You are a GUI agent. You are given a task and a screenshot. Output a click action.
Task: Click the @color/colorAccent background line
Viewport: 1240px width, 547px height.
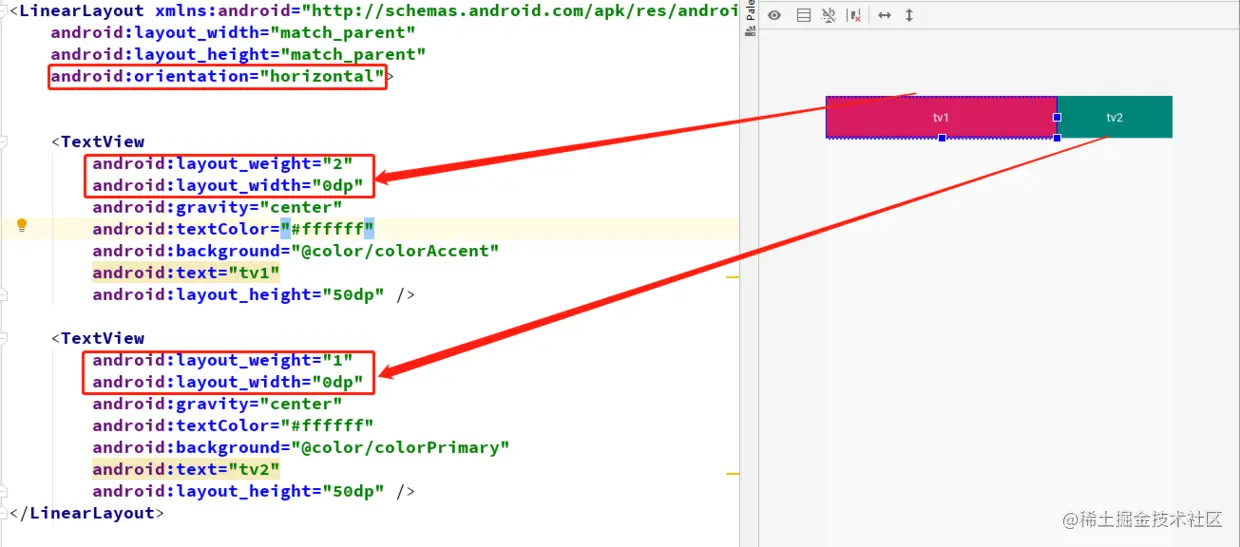tap(296, 251)
